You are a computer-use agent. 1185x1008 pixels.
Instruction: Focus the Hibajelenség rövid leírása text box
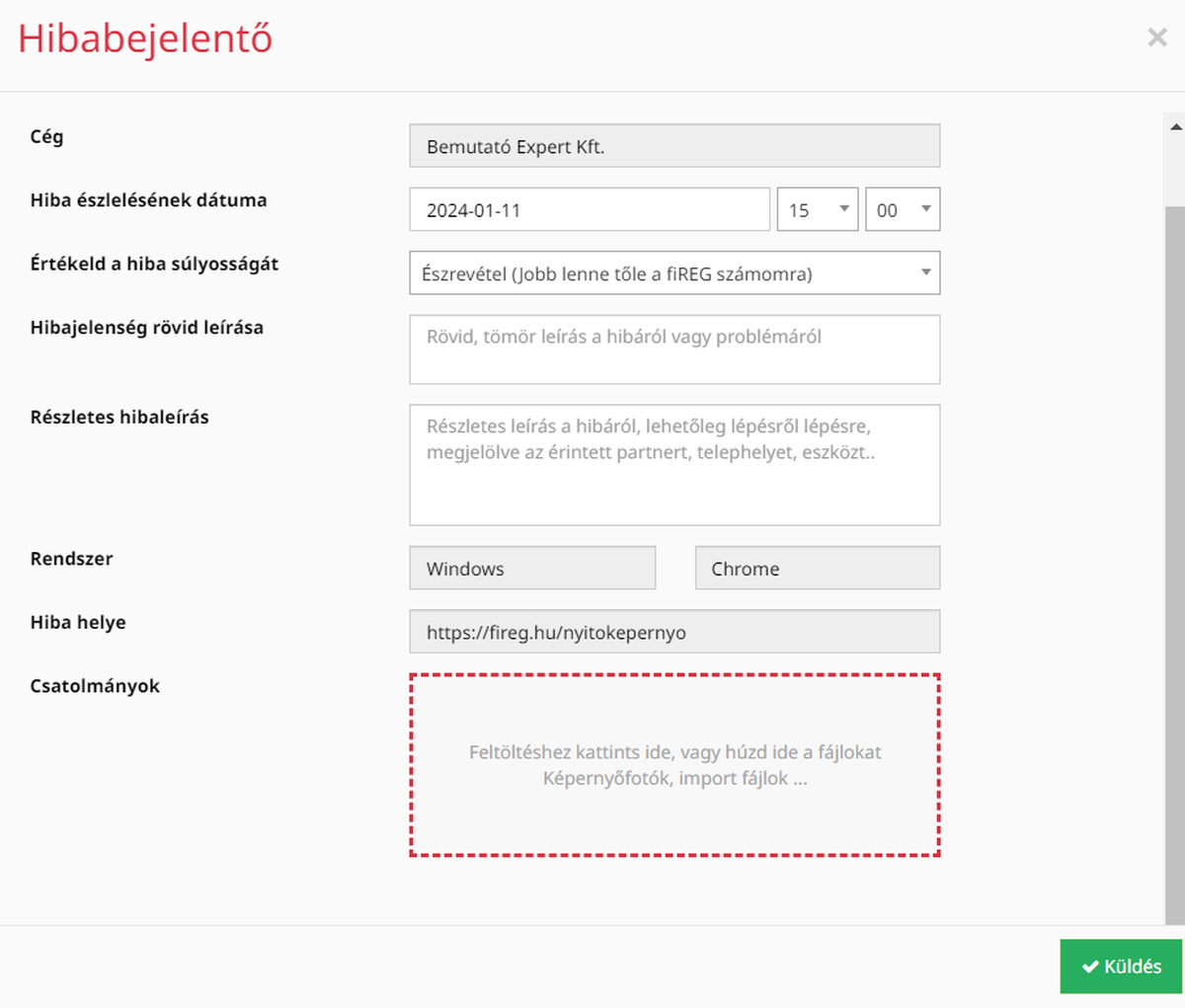click(674, 349)
